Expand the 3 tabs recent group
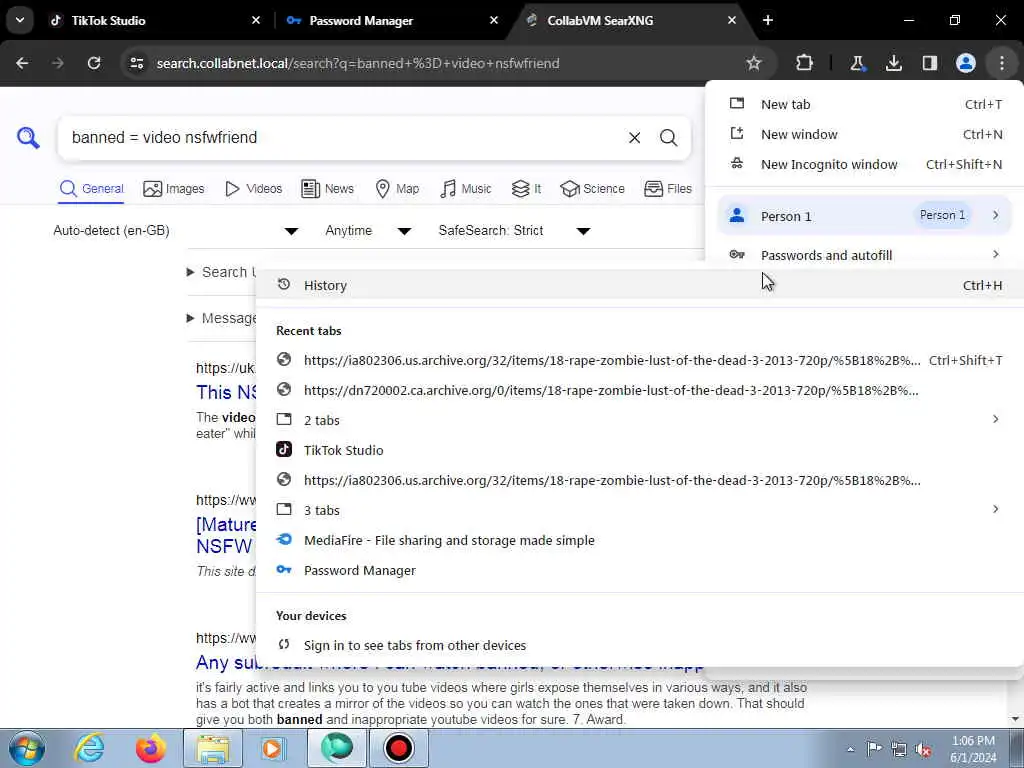Screen dimensions: 1024x768 [x=639, y=510]
